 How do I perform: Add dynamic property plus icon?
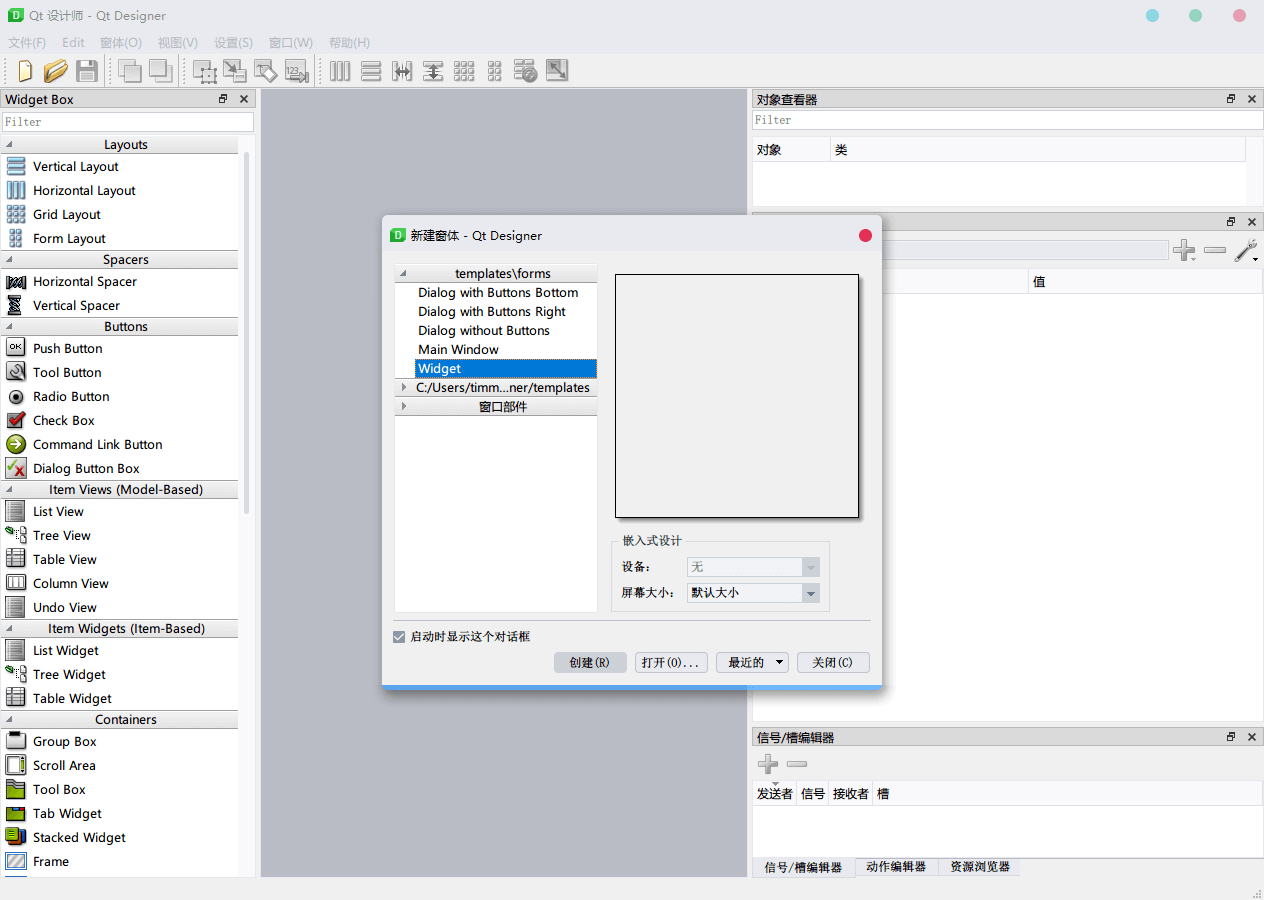1184,250
